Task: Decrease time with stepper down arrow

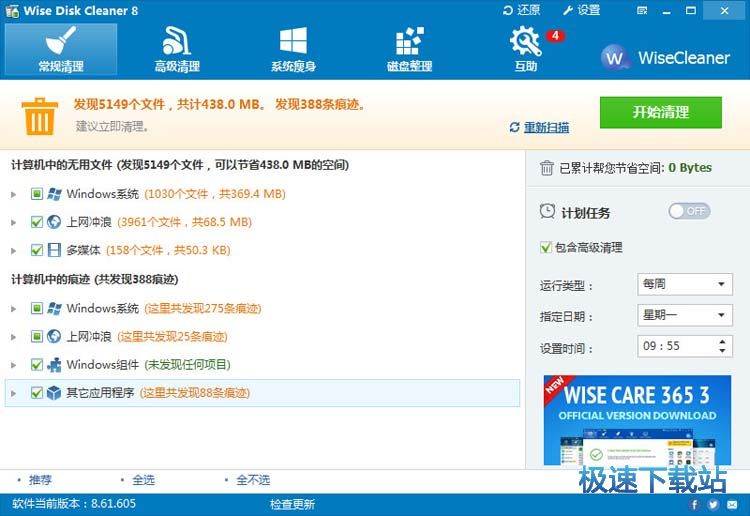Action: (722, 351)
